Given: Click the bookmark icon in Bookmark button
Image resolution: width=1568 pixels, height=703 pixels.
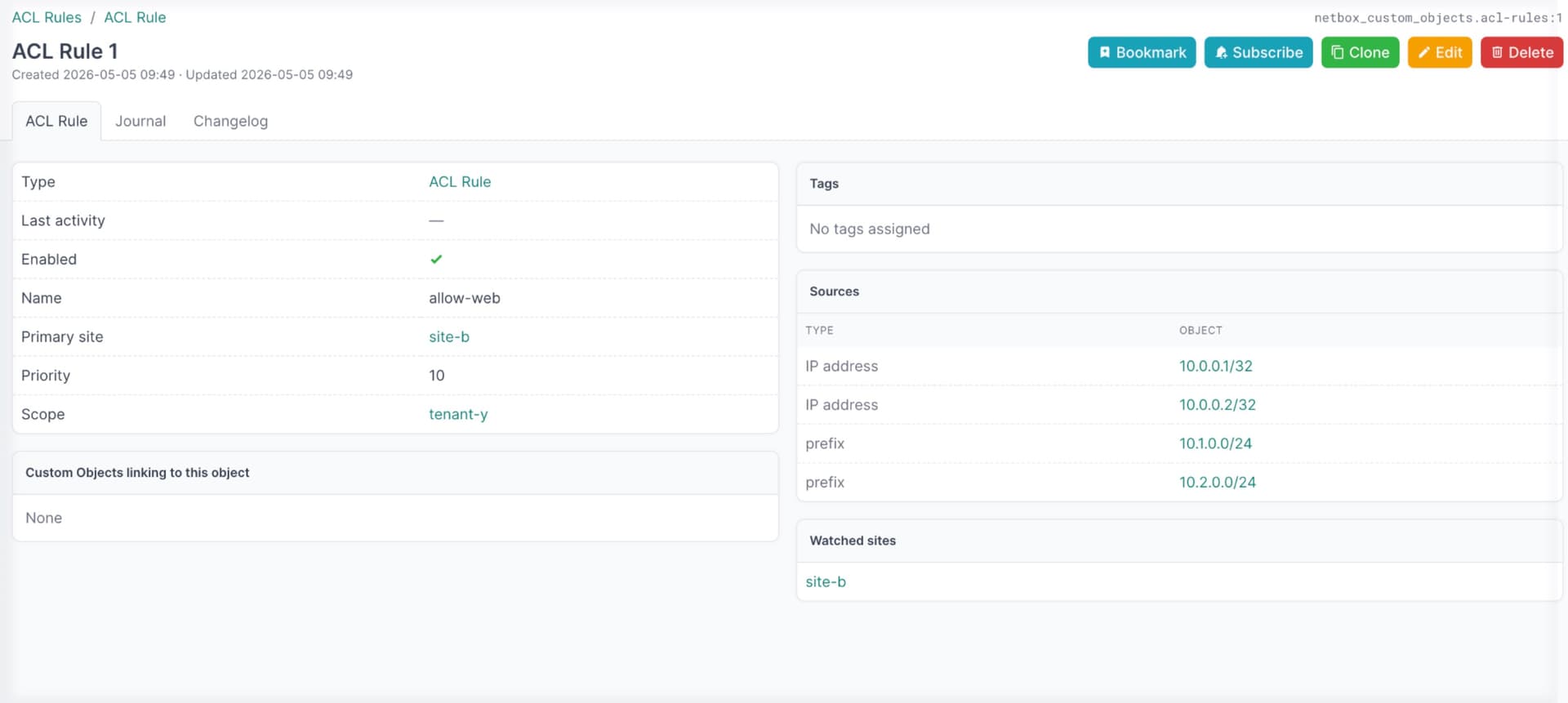Looking at the screenshot, I should pos(1104,52).
